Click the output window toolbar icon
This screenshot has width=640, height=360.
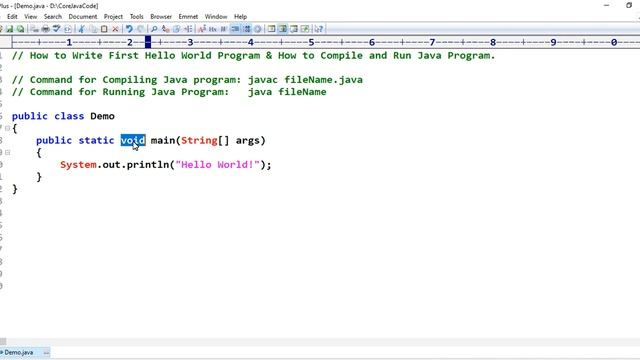coord(293,29)
